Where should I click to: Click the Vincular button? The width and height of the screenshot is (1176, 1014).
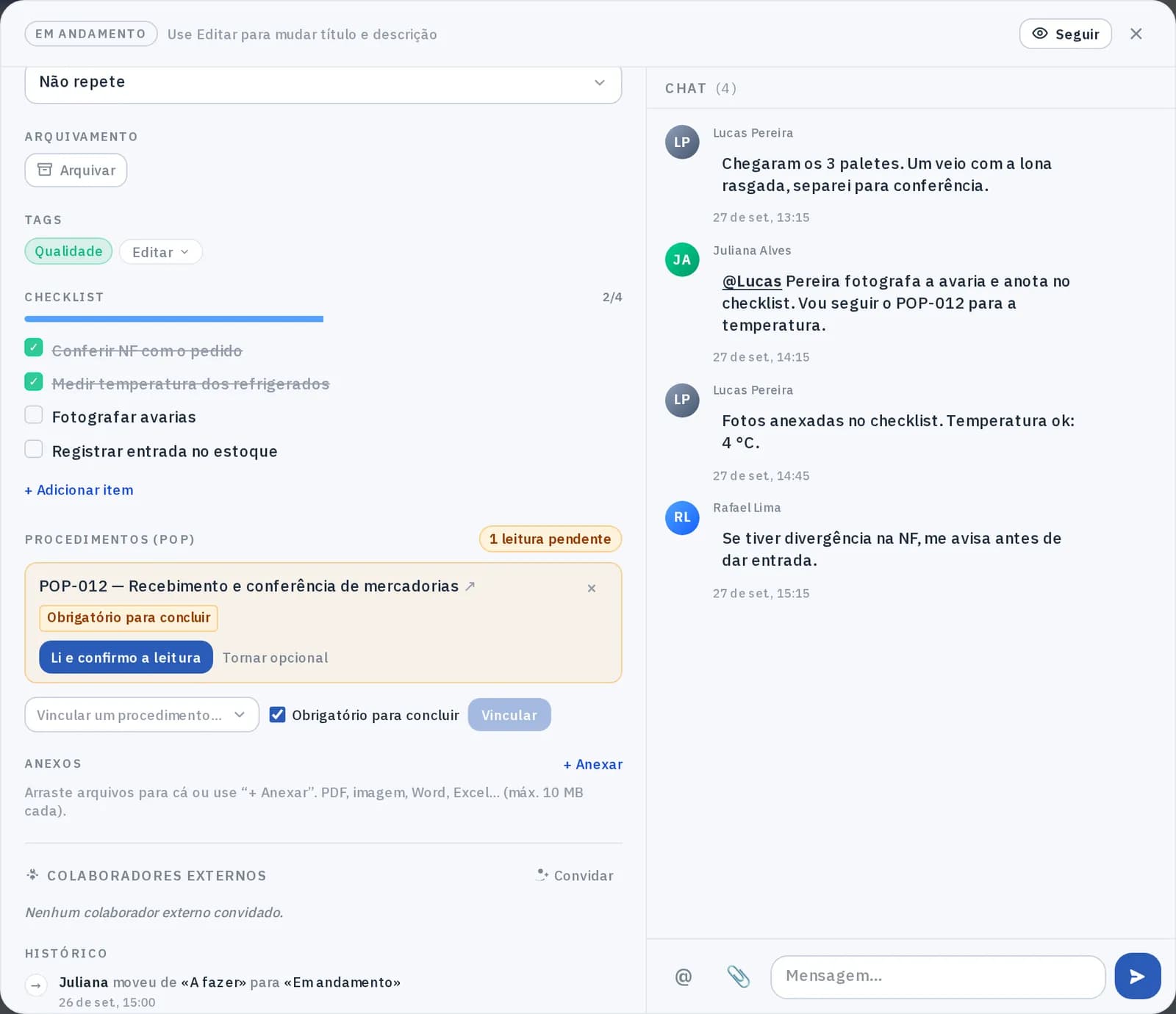pos(509,714)
